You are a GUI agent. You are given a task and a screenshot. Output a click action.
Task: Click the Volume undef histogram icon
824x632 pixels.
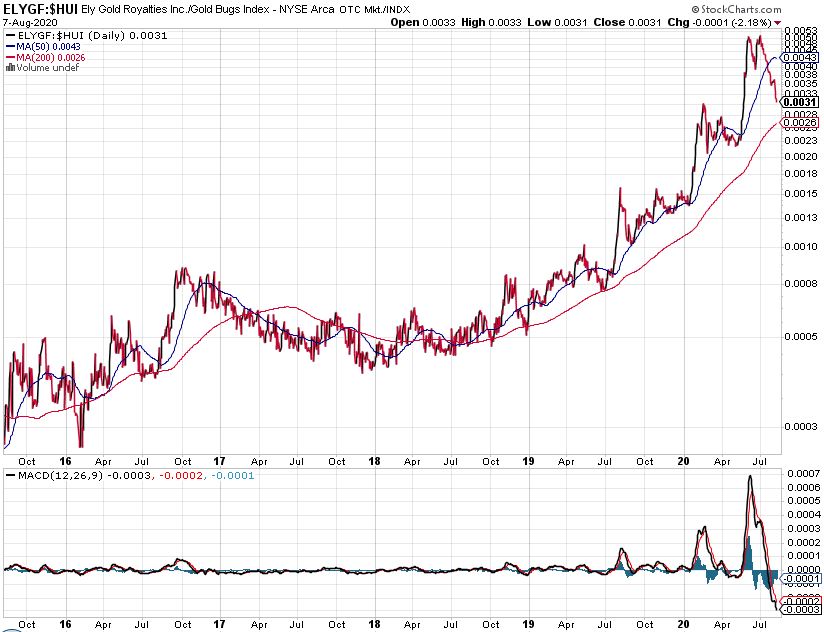pyautogui.click(x=11, y=67)
